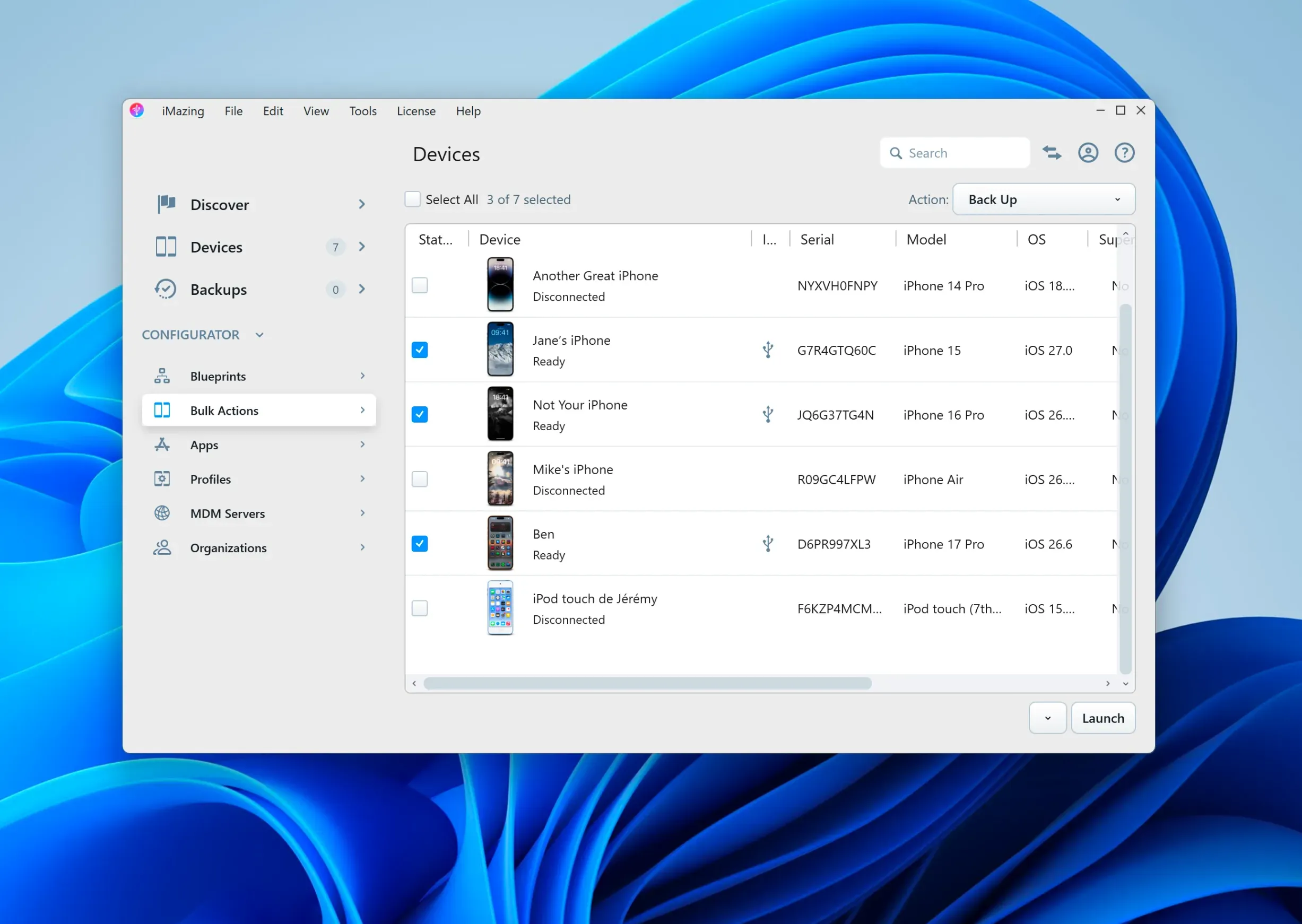The width and height of the screenshot is (1302, 924).
Task: Click the Not Your iPhone thumbnail
Action: click(500, 414)
